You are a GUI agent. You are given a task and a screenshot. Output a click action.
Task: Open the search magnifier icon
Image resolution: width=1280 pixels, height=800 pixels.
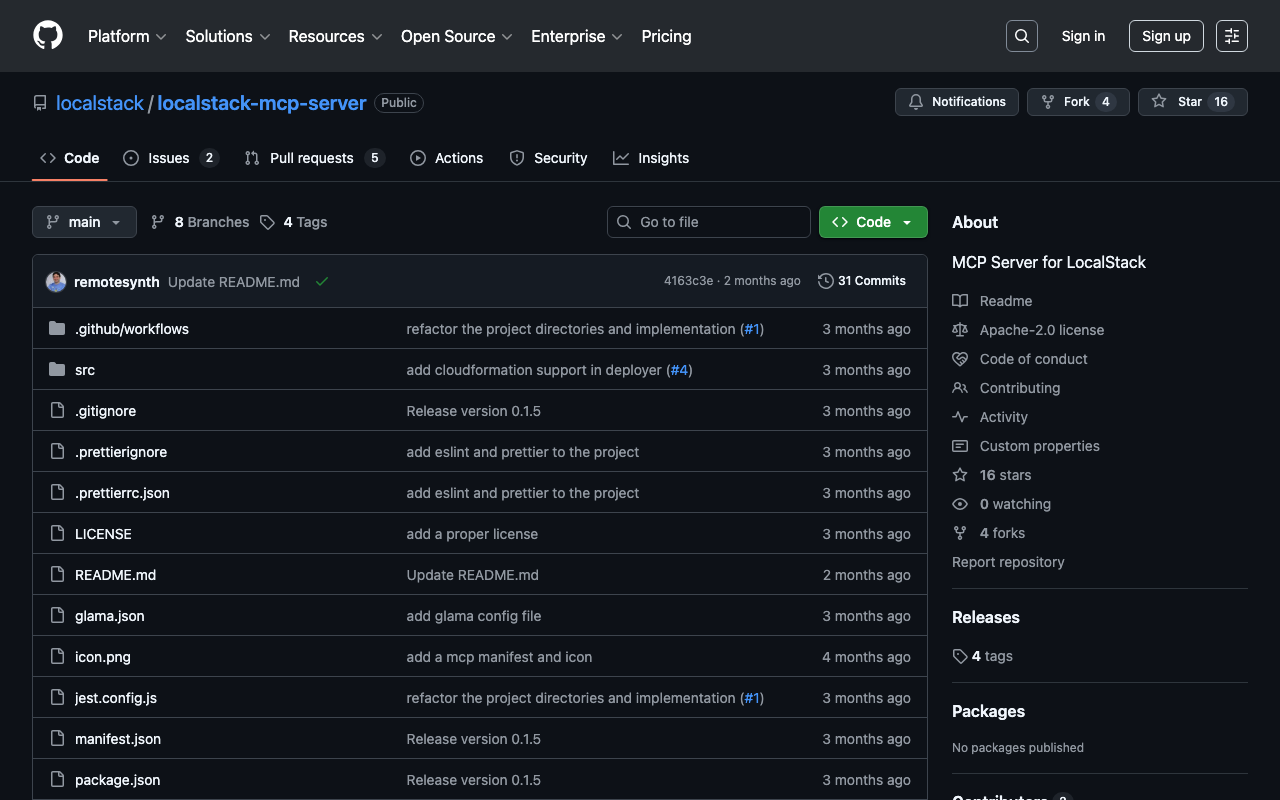coord(1021,36)
